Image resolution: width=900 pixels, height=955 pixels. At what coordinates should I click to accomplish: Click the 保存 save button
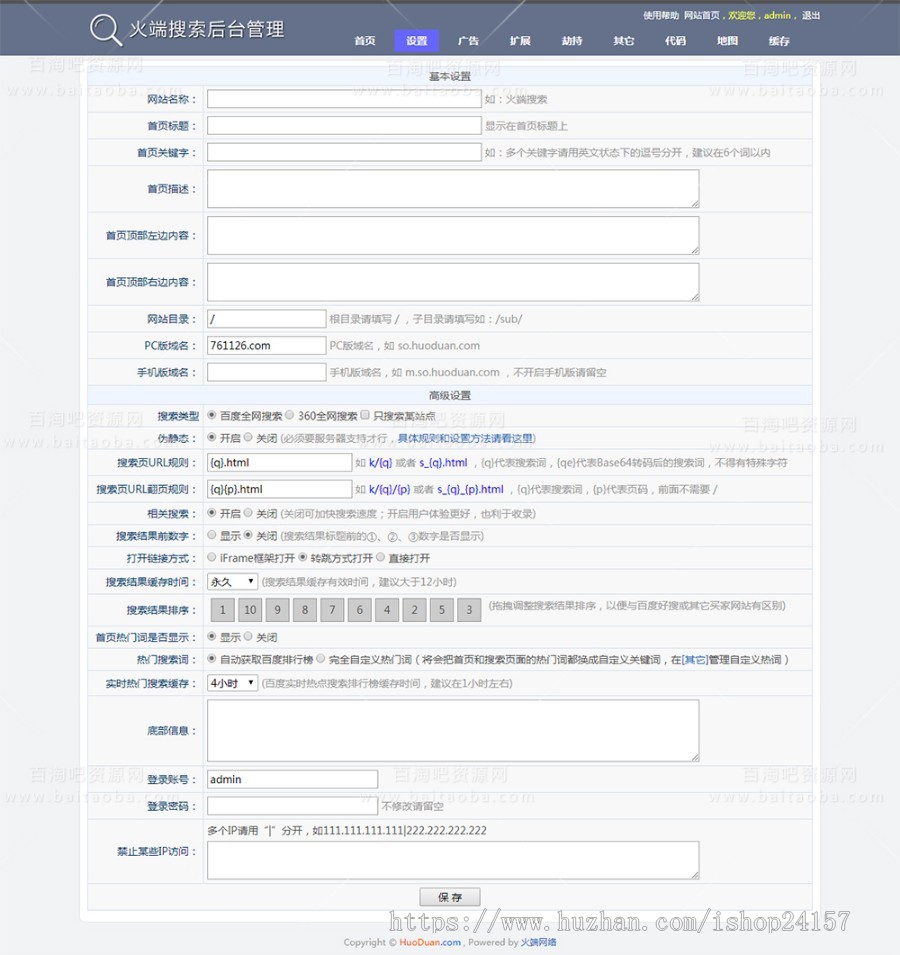click(x=450, y=897)
